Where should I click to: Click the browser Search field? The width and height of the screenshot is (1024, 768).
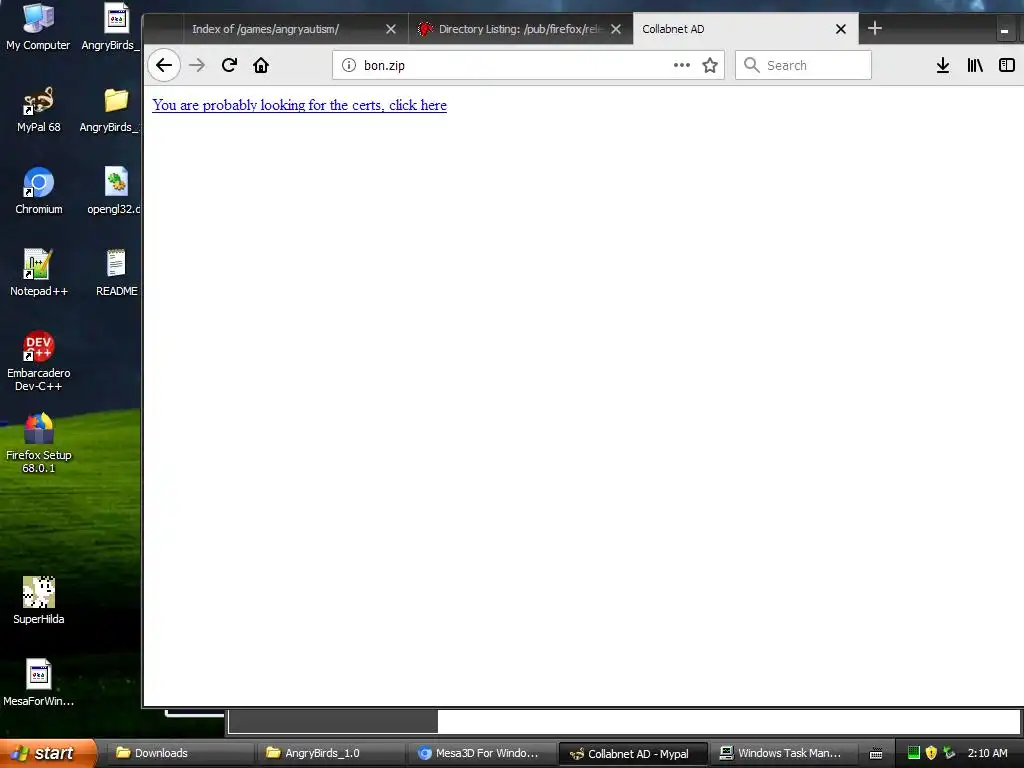(x=803, y=65)
